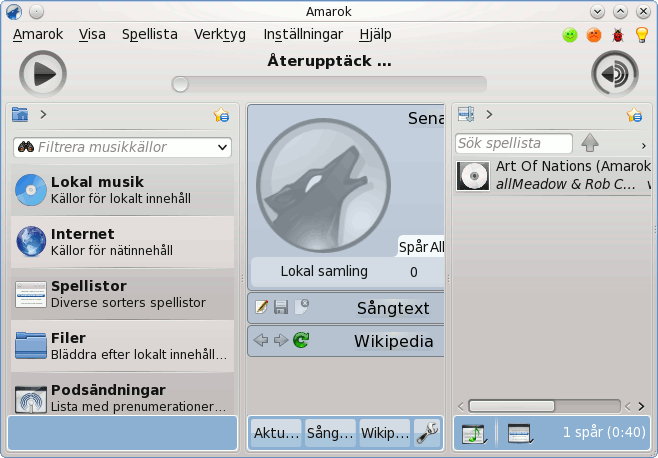Click the green smiley like icon
This screenshot has height=458, width=658.
570,35
